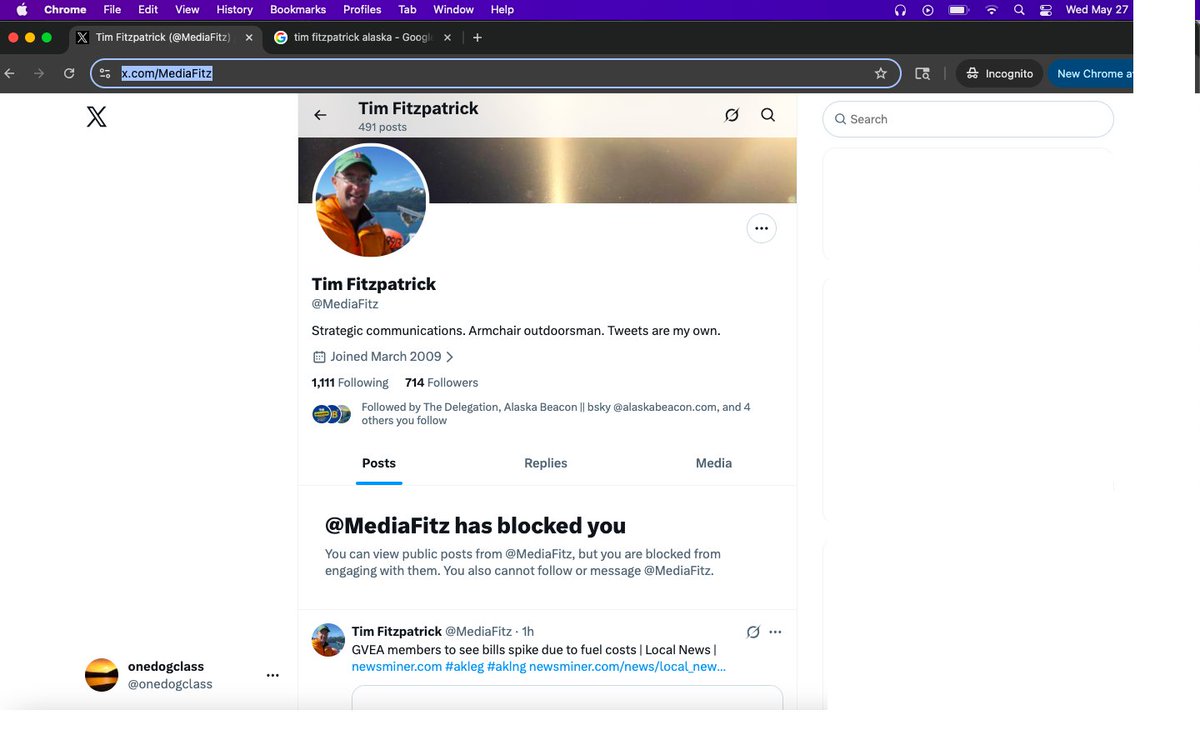Open the History menu
The image size is (1200, 750).
tap(235, 9)
